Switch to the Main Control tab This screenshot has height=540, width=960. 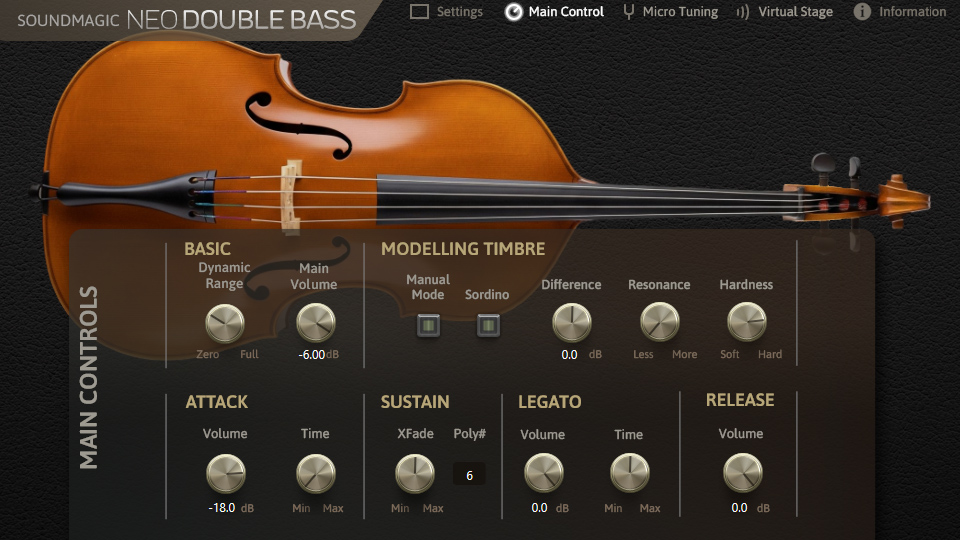(554, 12)
